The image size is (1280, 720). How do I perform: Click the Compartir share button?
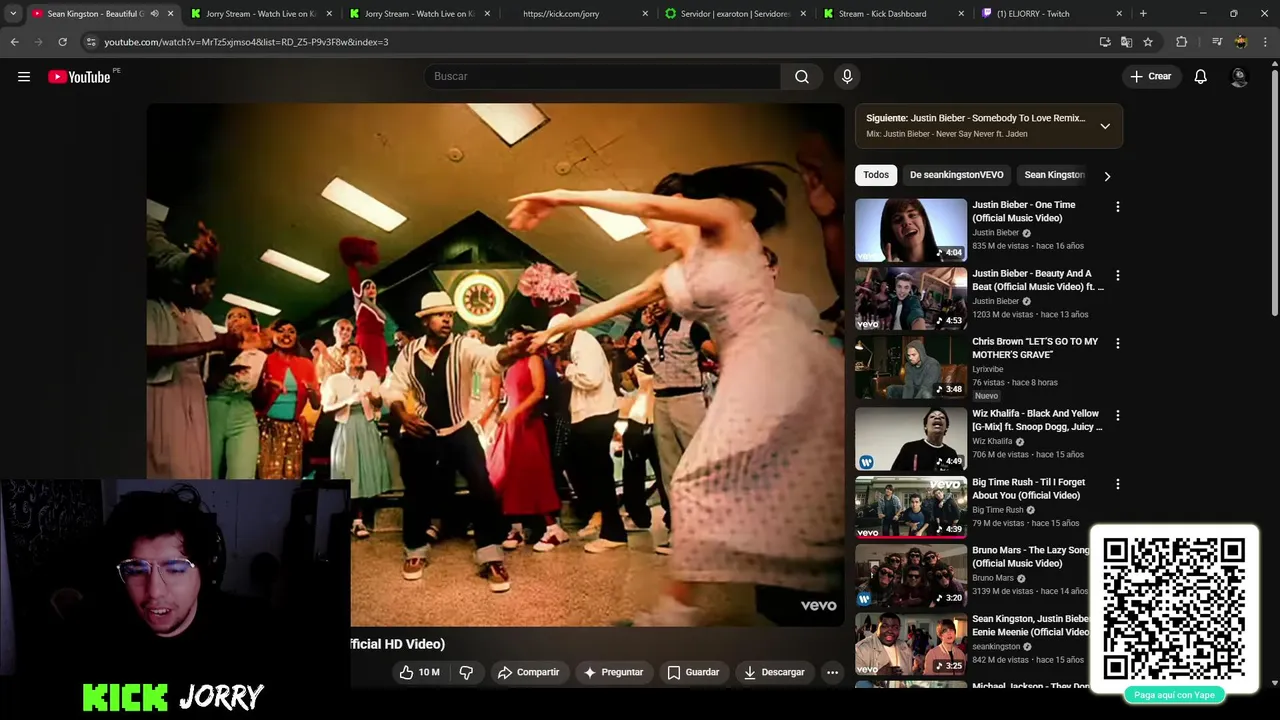529,672
